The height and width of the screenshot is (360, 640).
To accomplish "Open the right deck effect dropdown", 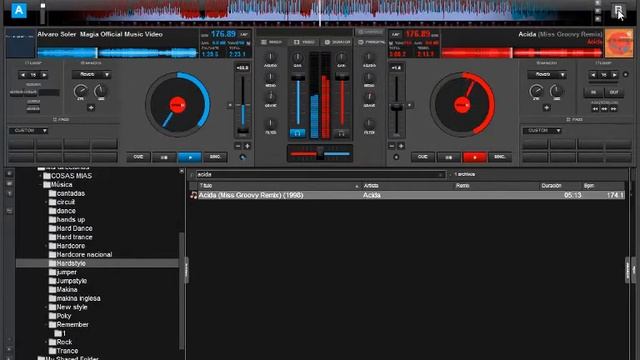I will click(x=546, y=75).
